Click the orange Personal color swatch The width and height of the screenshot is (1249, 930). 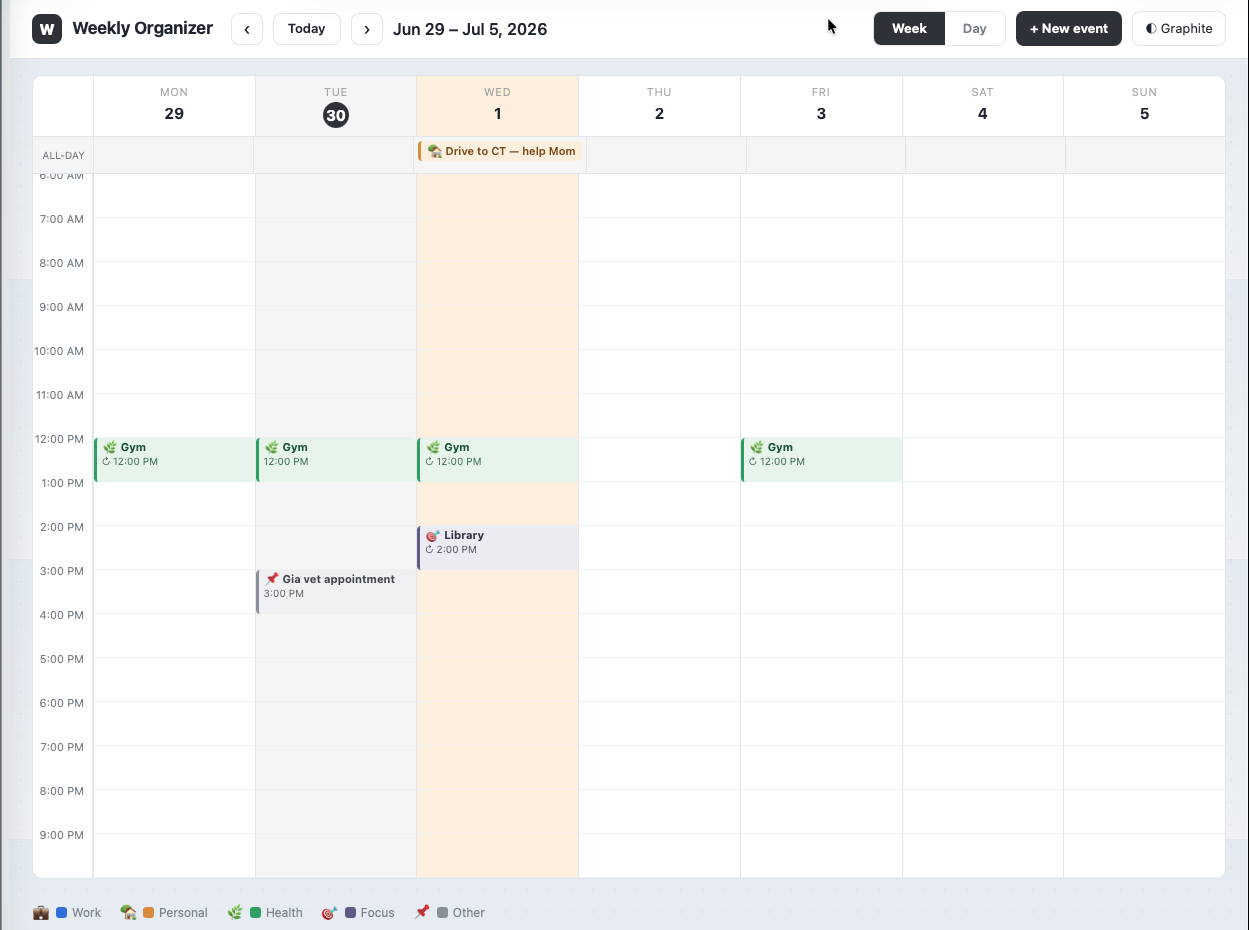(x=148, y=913)
